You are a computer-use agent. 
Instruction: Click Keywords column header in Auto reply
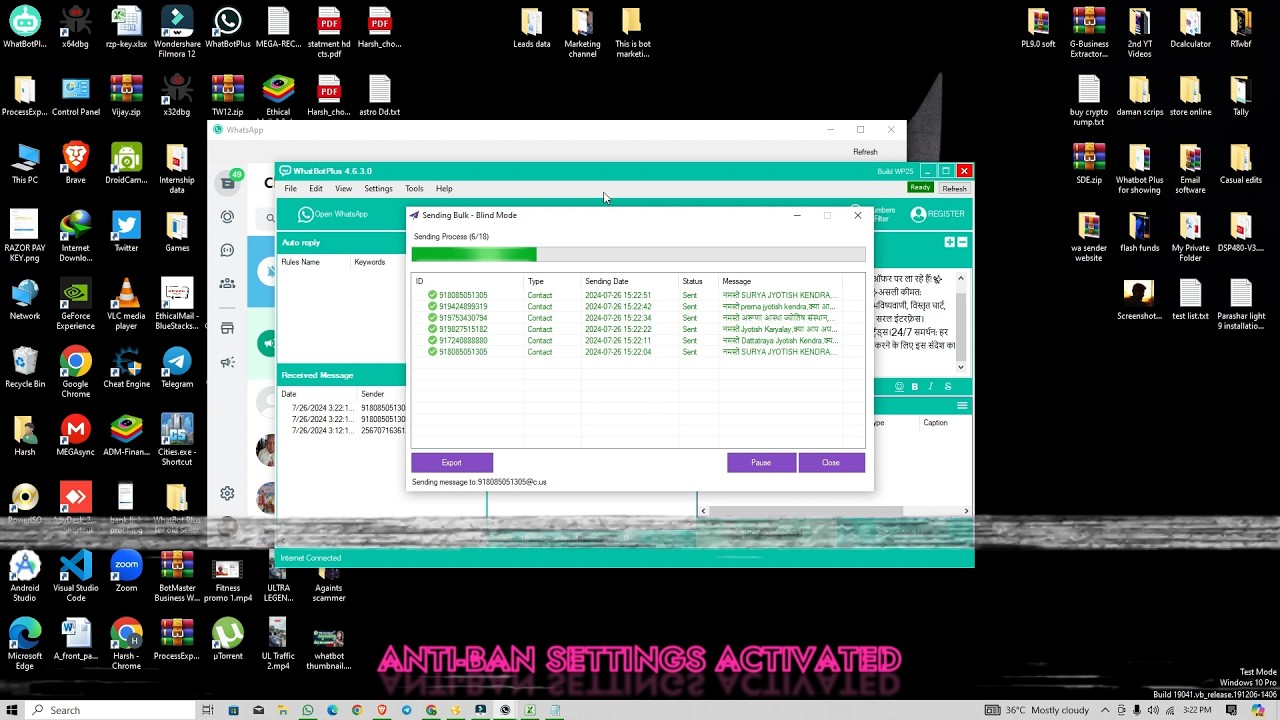[x=369, y=262]
